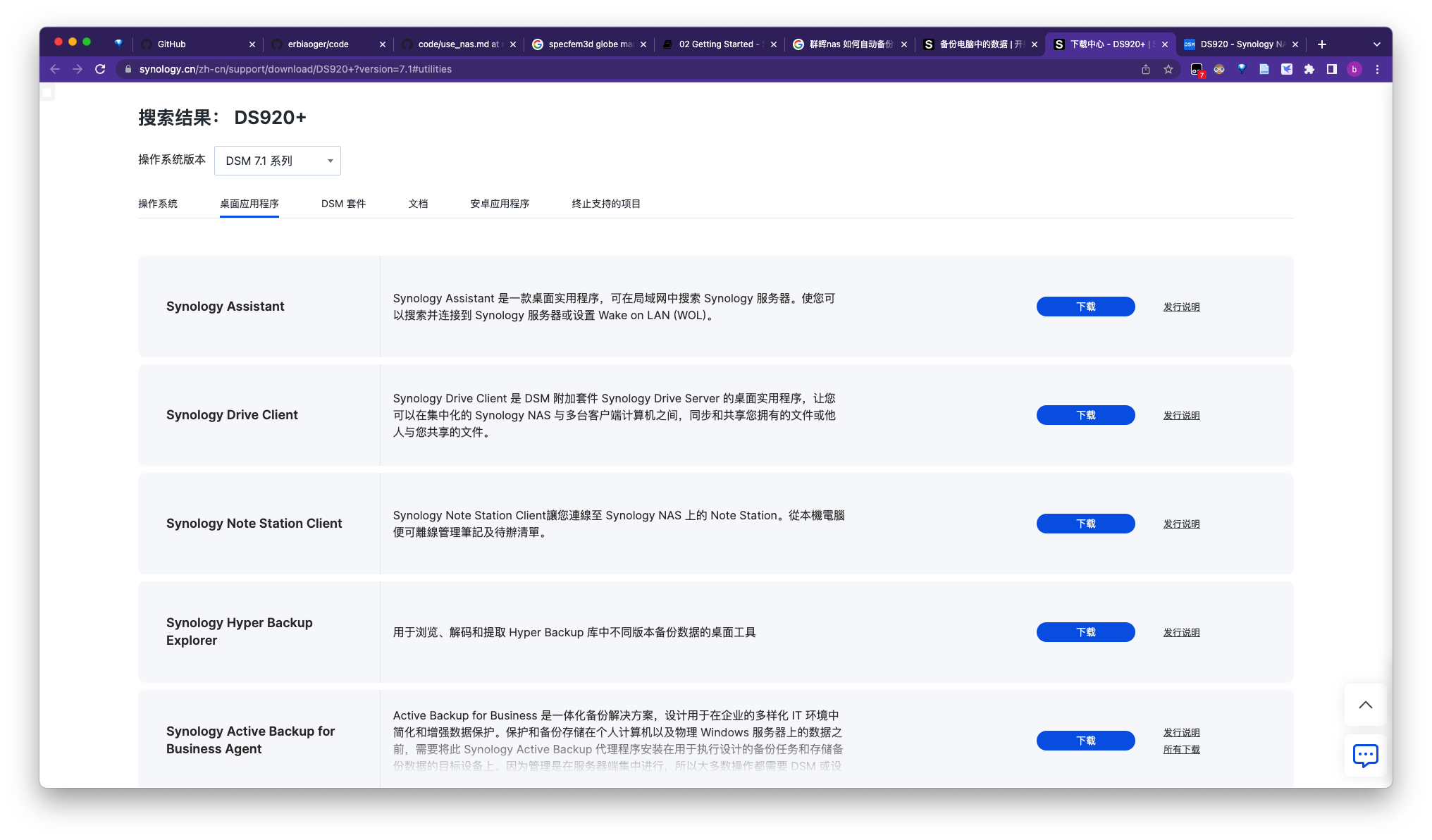Toggle the Chrome side panel icon
The height and width of the screenshot is (840, 1432).
tap(1332, 69)
